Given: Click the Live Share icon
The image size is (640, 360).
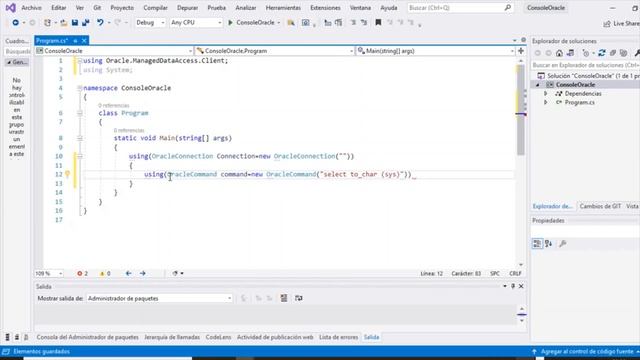Looking at the screenshot, I should pos(607,24).
